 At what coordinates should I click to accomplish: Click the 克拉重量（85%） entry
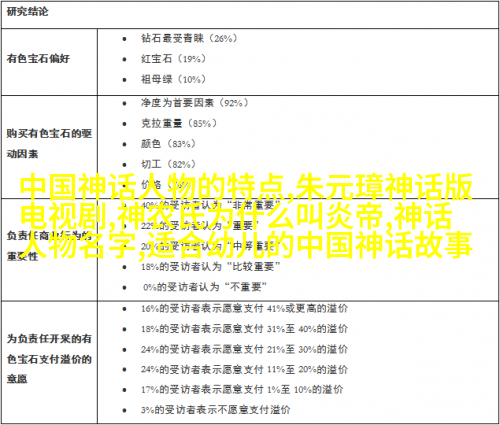179,123
